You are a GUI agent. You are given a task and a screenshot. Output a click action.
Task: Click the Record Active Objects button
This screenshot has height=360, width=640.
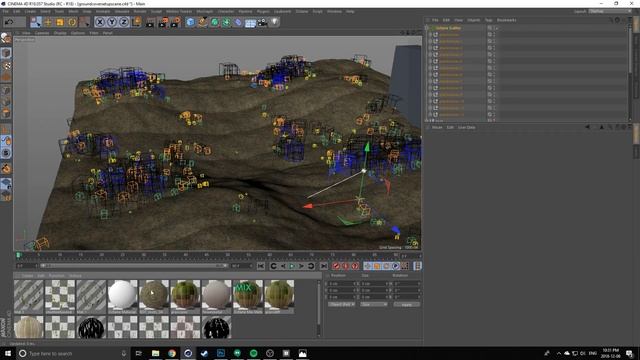(336, 266)
